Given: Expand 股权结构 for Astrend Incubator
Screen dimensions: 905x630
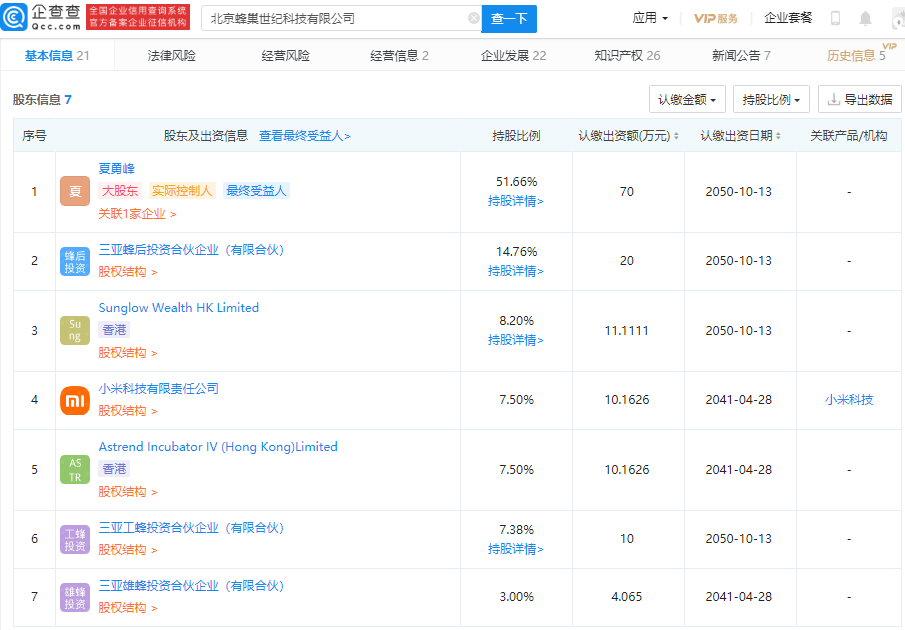Looking at the screenshot, I should (x=128, y=492).
